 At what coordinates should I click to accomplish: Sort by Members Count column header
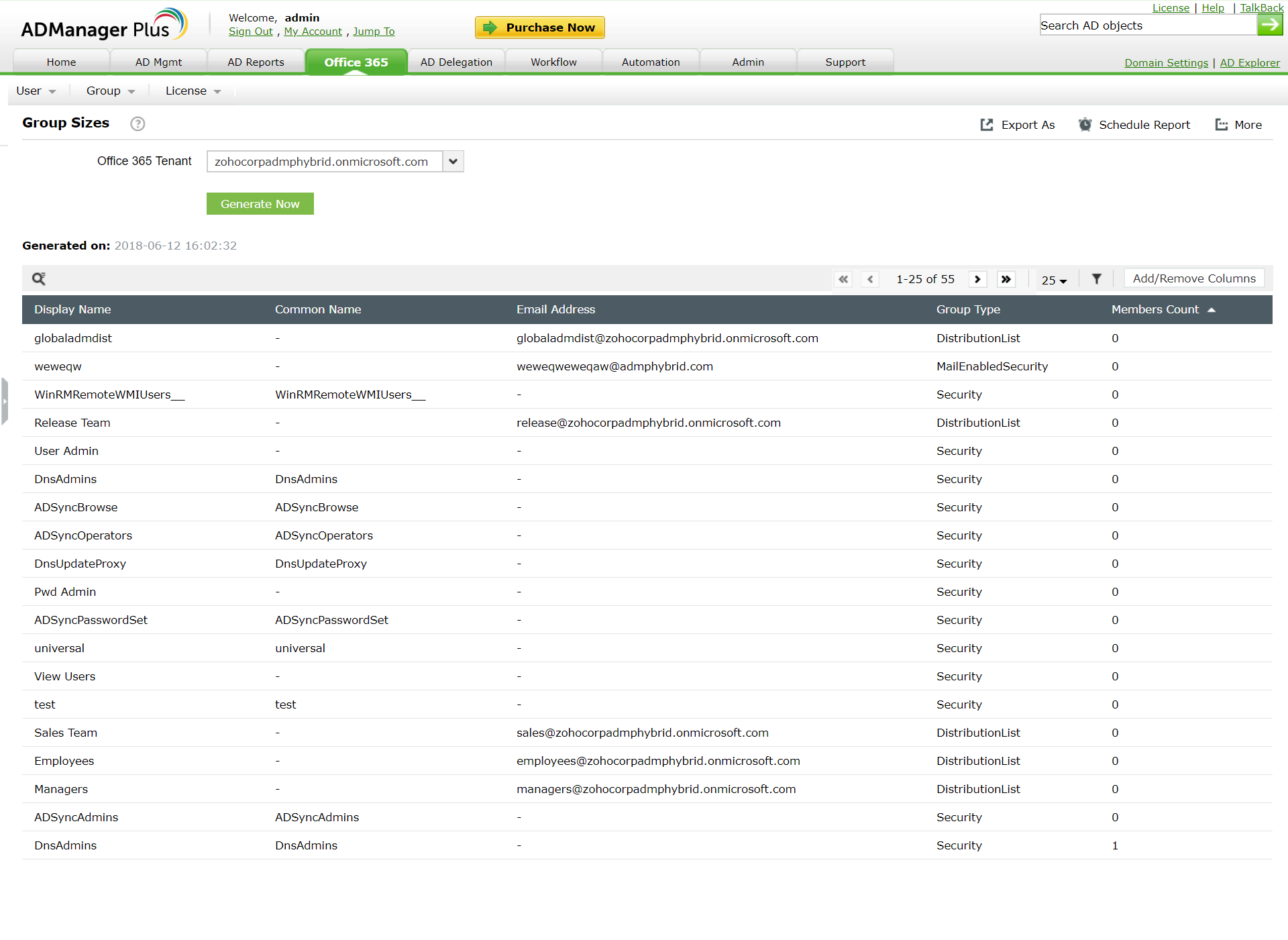coord(1155,309)
